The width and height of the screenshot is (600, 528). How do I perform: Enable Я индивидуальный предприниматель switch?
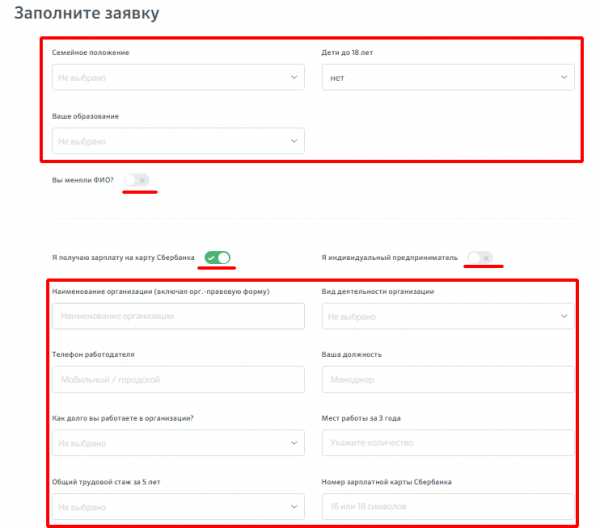(480, 258)
